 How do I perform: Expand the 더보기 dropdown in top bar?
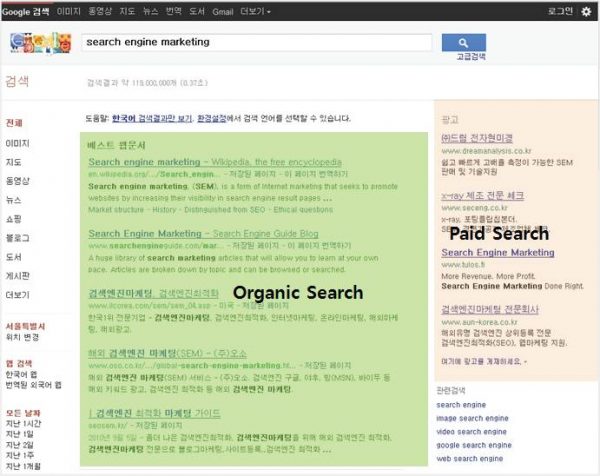point(255,11)
